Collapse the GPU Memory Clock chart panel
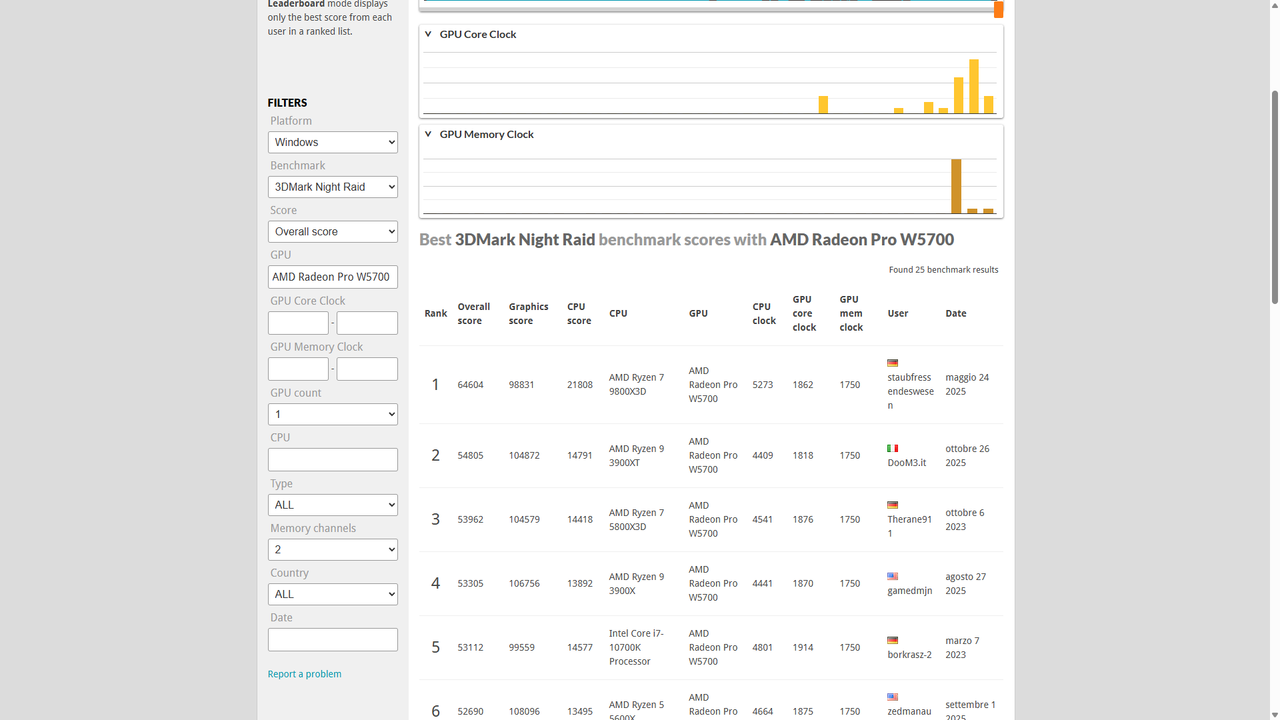 click(429, 134)
